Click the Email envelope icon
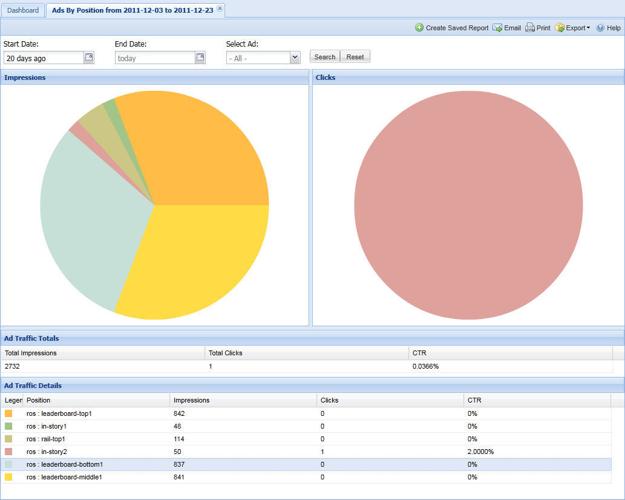The width and height of the screenshot is (625, 500). coord(497,28)
